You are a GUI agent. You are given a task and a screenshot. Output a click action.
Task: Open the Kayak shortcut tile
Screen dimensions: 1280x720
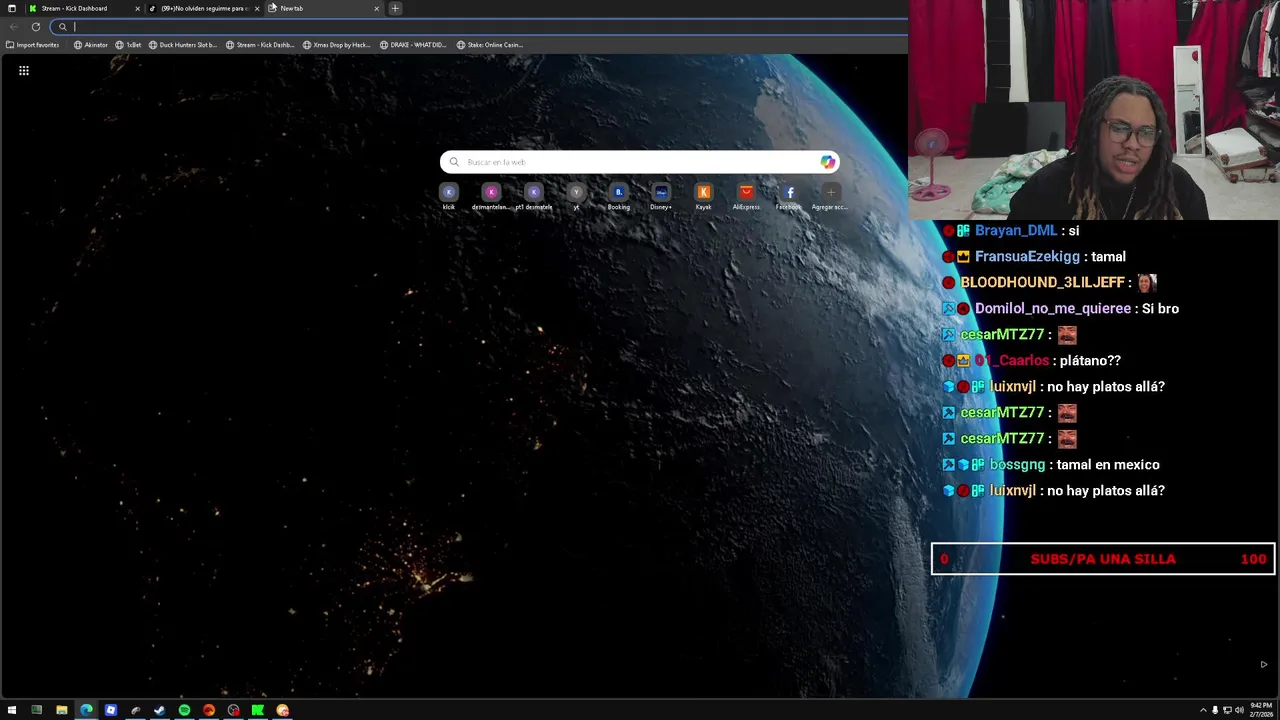pyautogui.click(x=703, y=196)
